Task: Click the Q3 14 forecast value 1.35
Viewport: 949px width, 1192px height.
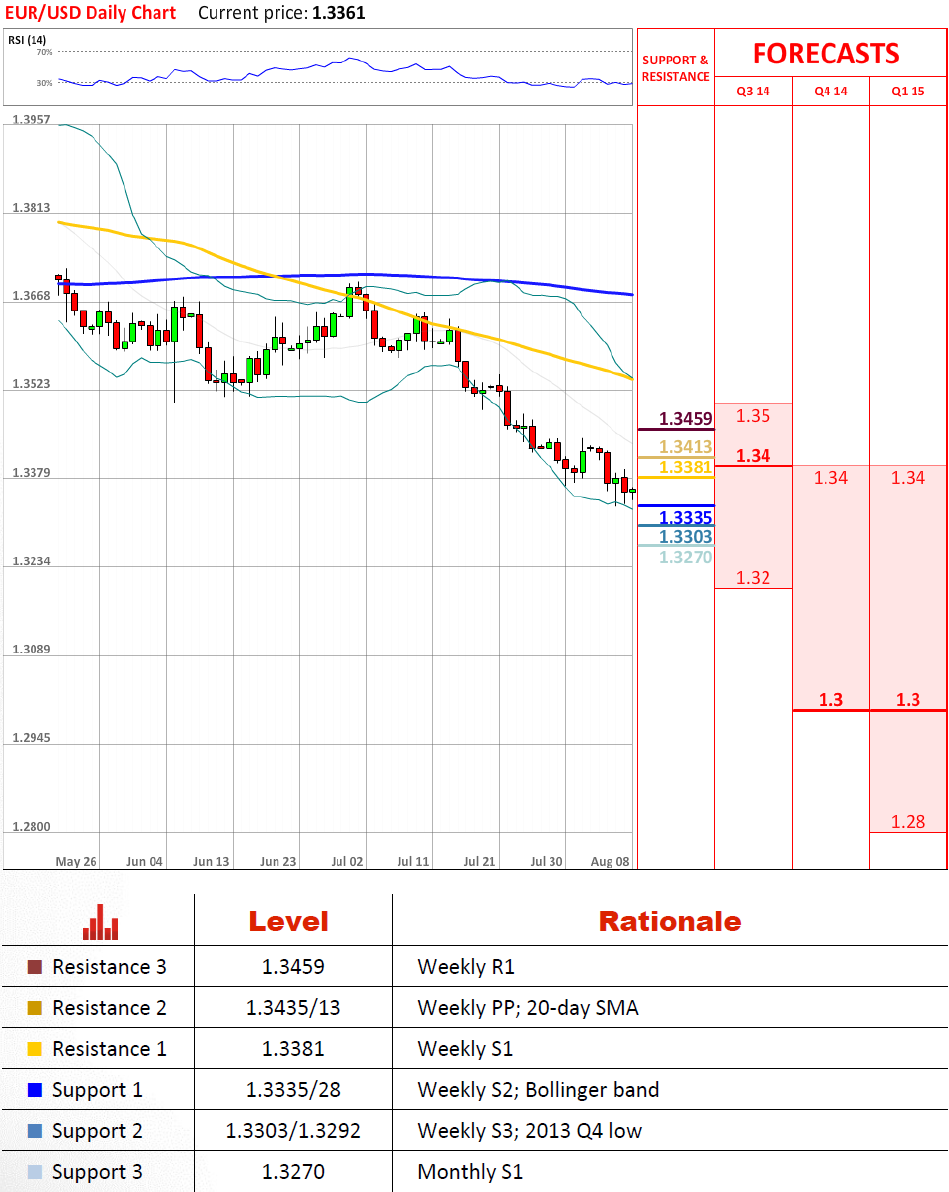Action: [x=753, y=416]
